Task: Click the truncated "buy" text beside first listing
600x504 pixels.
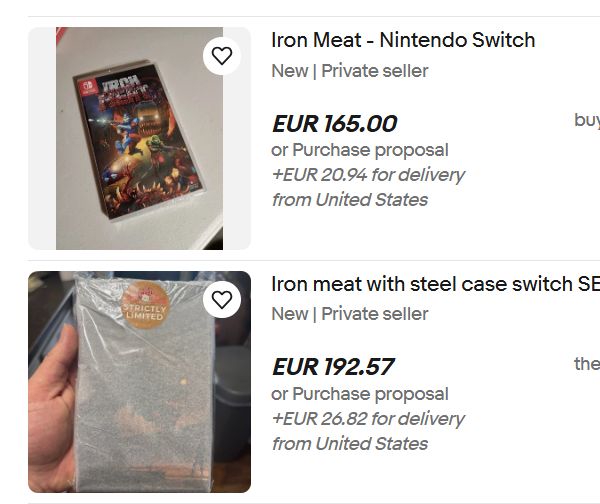Action: point(587,120)
